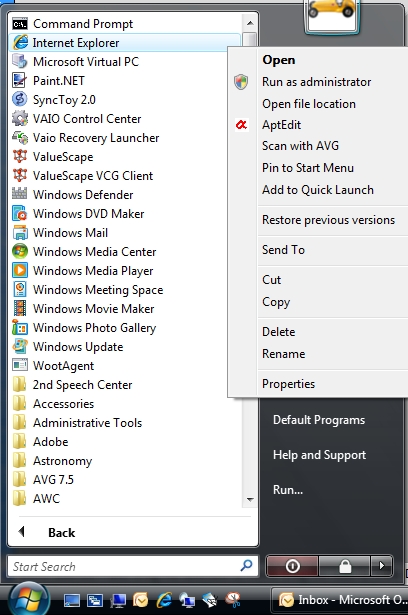408x615 pixels.
Task: Open the shutdown options arrow menu
Action: [381, 566]
